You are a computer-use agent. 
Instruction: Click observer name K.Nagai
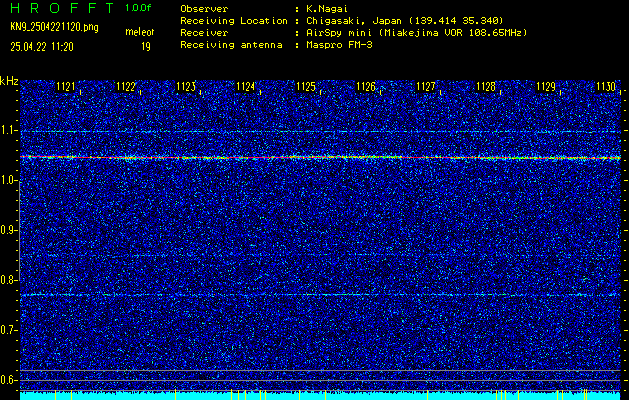pos(327,9)
